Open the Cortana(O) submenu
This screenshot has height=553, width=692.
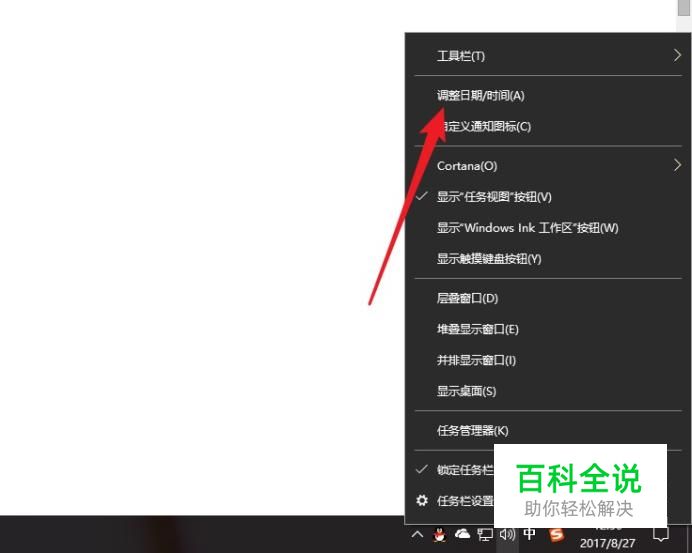549,166
